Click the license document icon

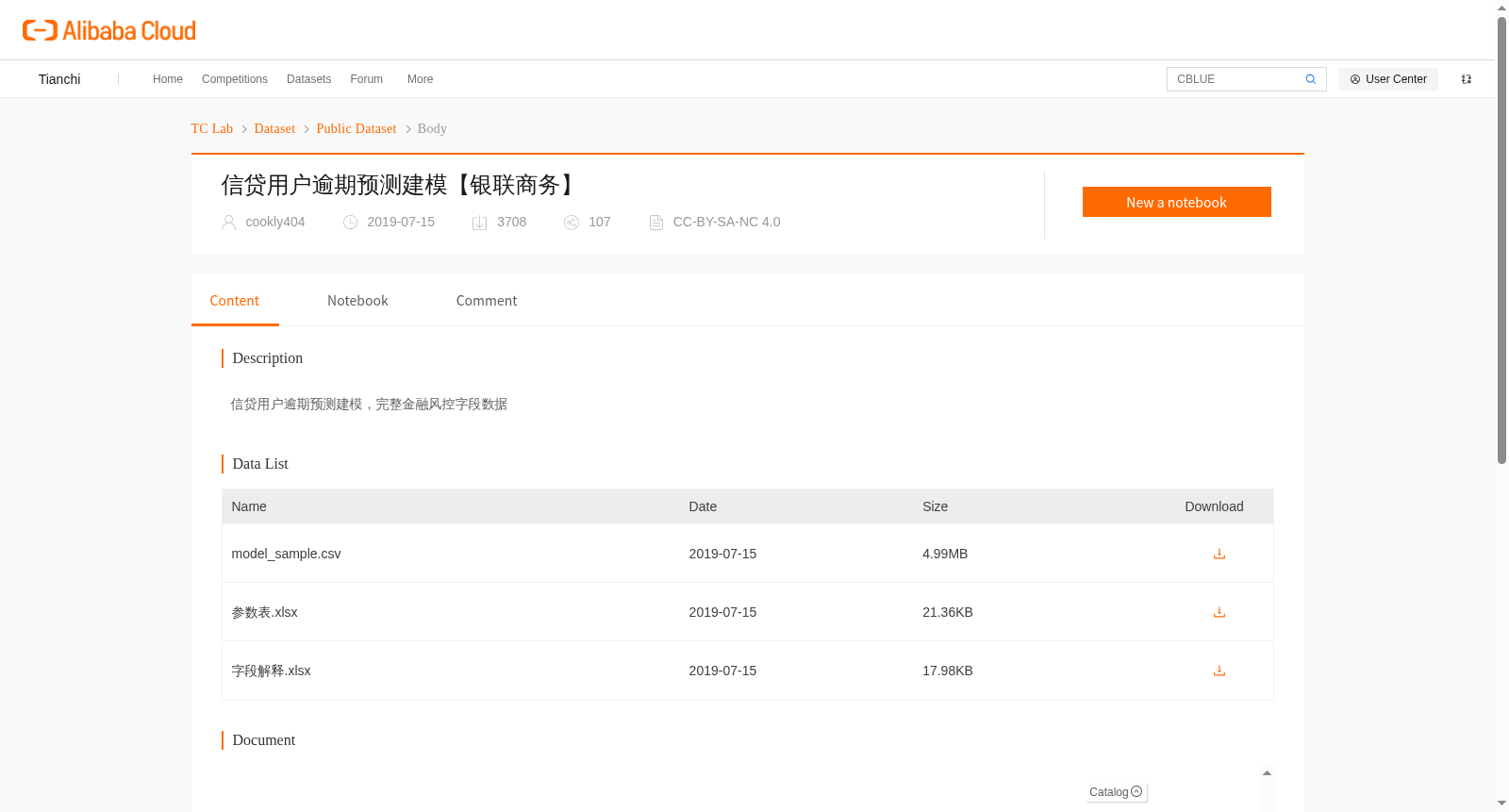point(656,223)
